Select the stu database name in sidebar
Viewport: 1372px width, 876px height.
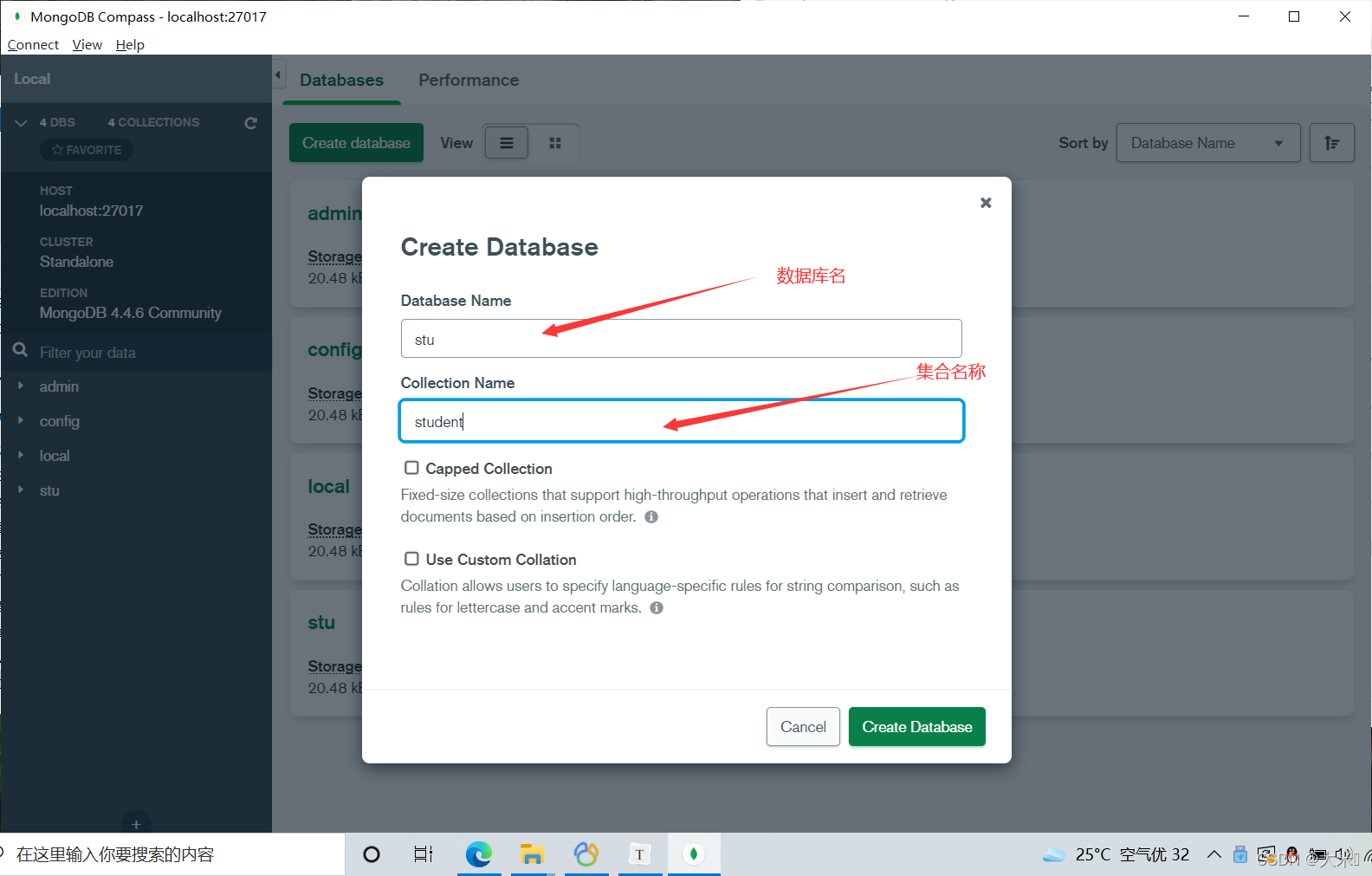point(49,490)
